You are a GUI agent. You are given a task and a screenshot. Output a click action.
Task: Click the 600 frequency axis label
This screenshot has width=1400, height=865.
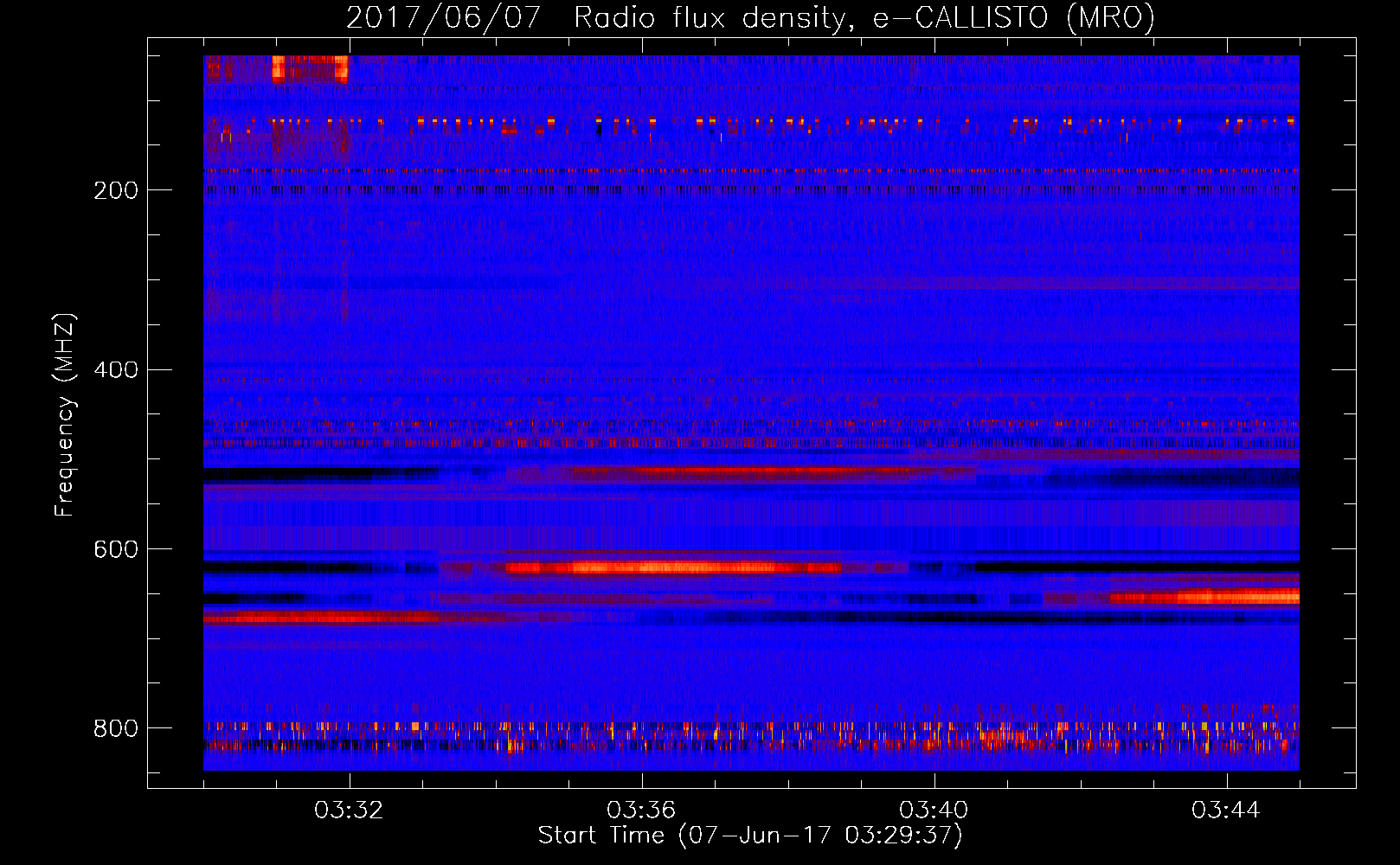pos(116,550)
